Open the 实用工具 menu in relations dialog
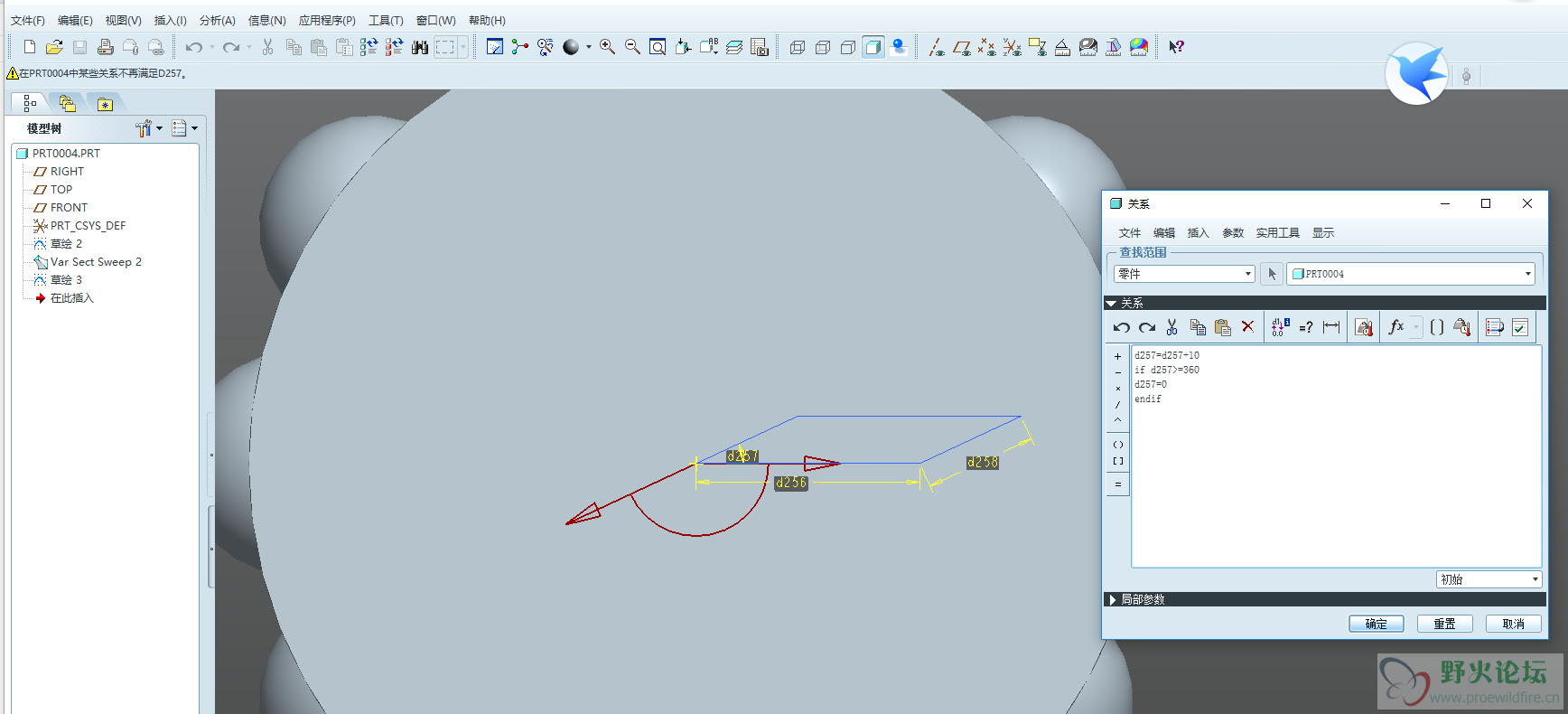The width and height of the screenshot is (1568, 714). tap(1277, 233)
